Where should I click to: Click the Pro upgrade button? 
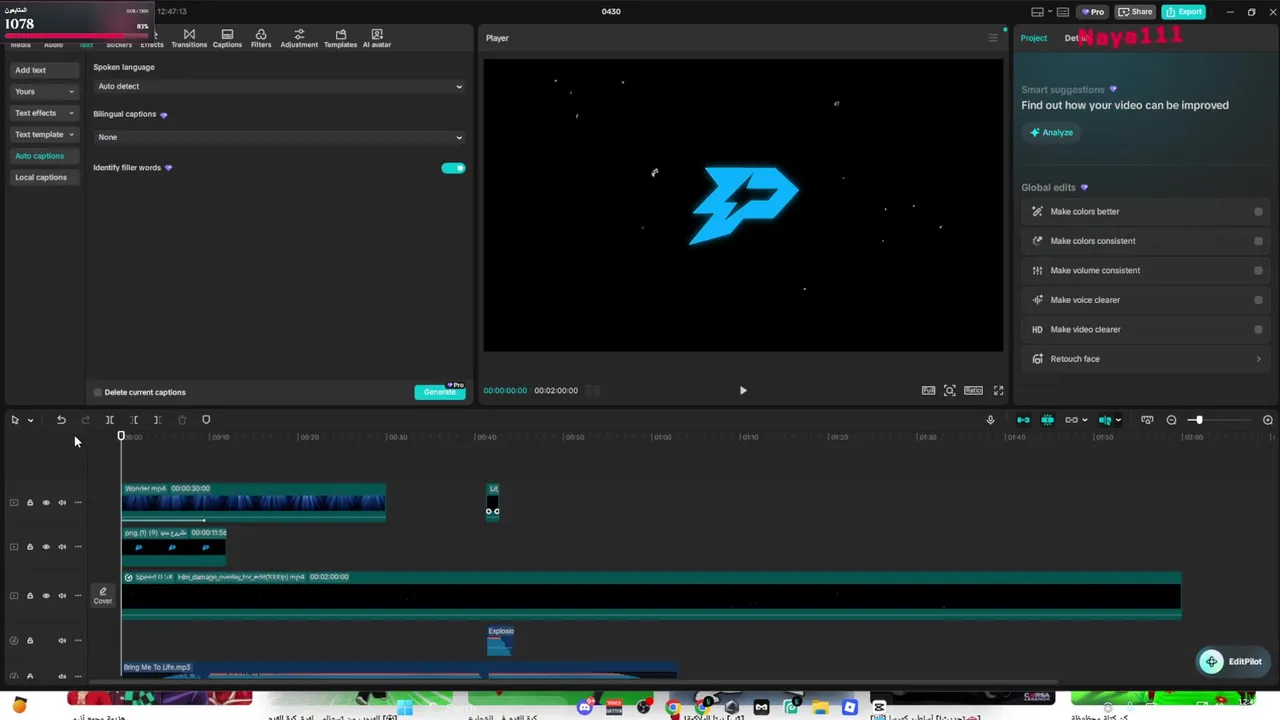[x=1091, y=12]
